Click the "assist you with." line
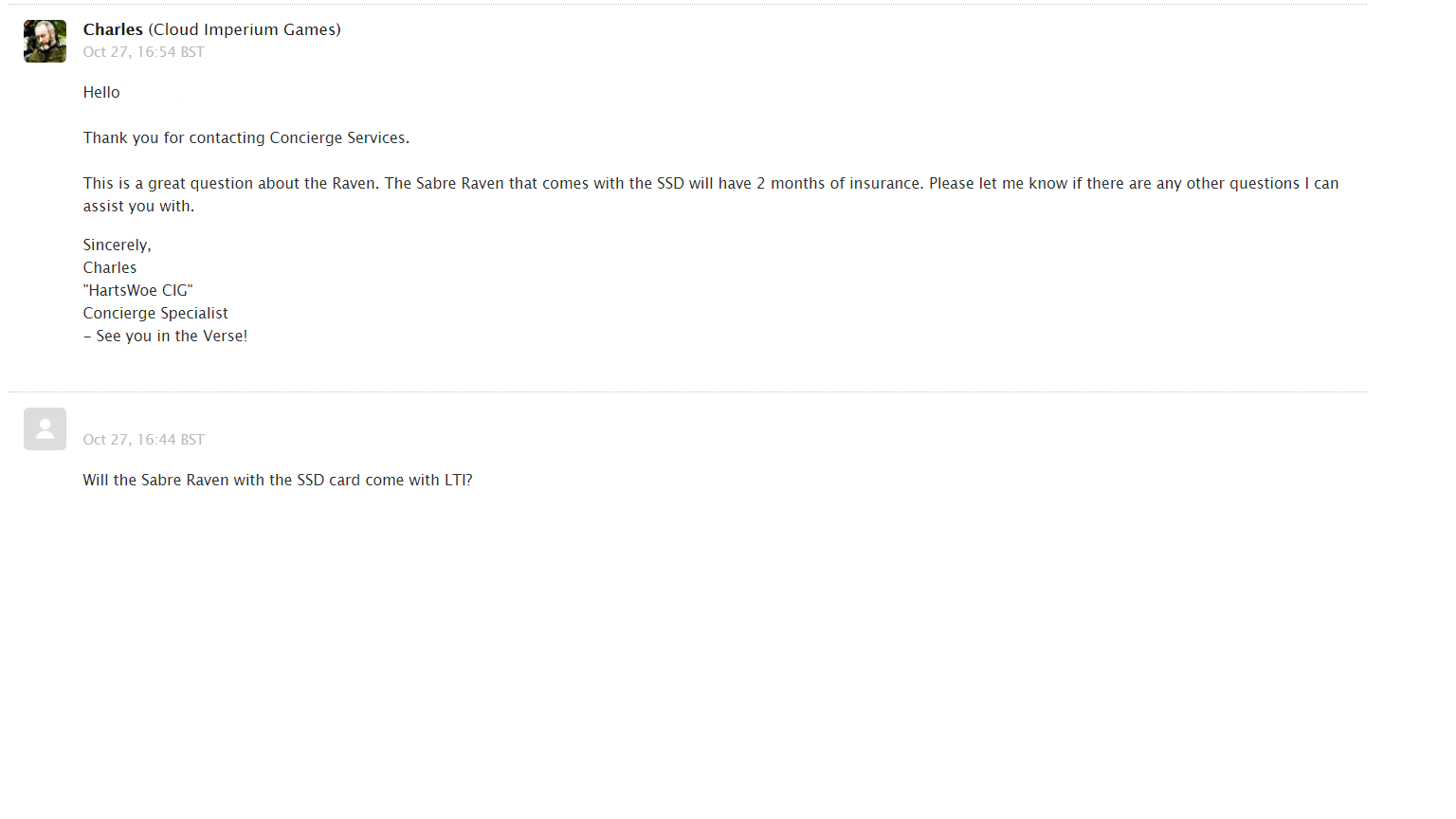Image resolution: width=1456 pixels, height=819 pixels. click(138, 207)
